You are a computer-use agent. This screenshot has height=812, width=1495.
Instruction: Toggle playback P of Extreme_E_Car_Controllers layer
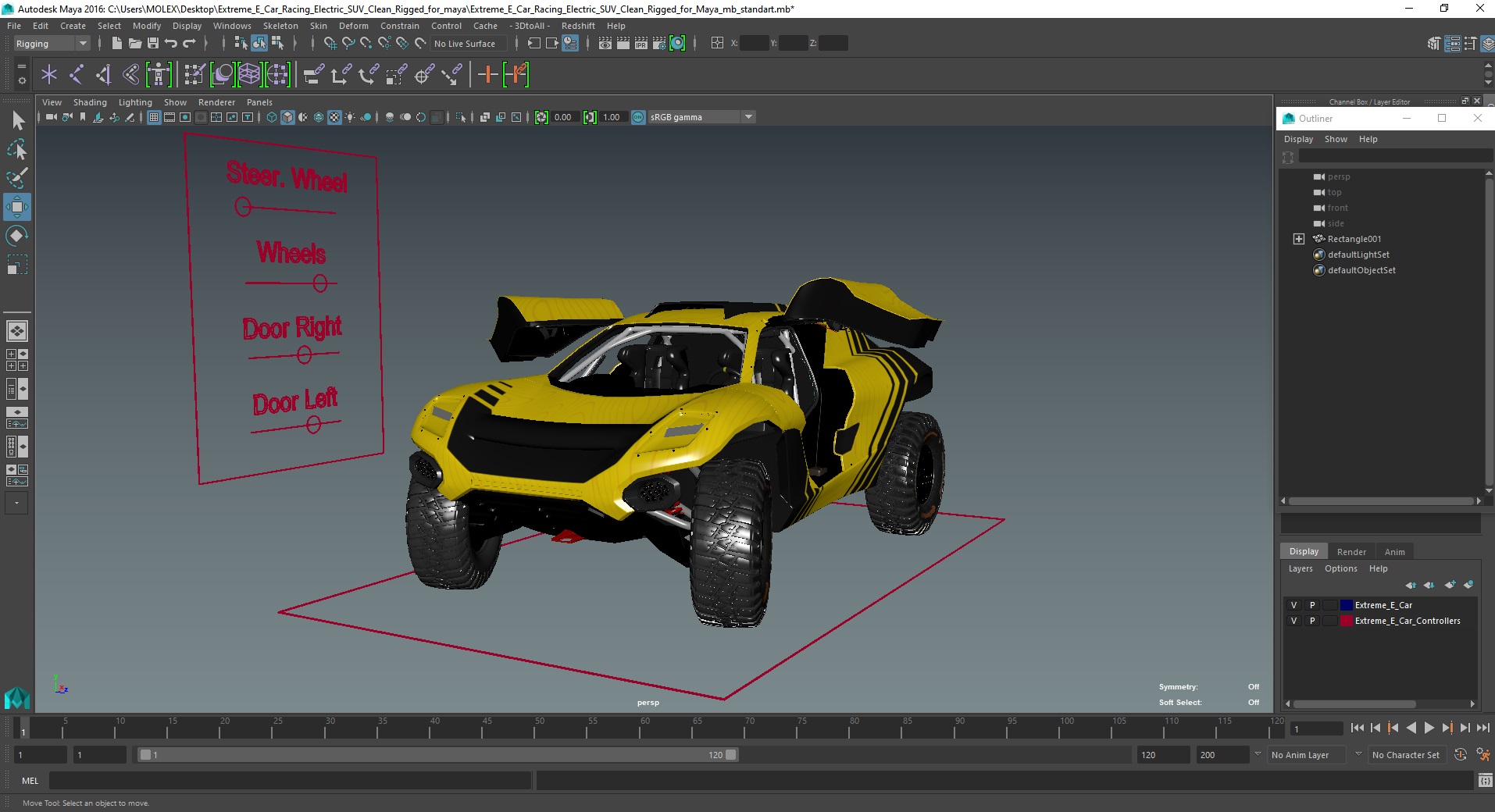(x=1312, y=621)
